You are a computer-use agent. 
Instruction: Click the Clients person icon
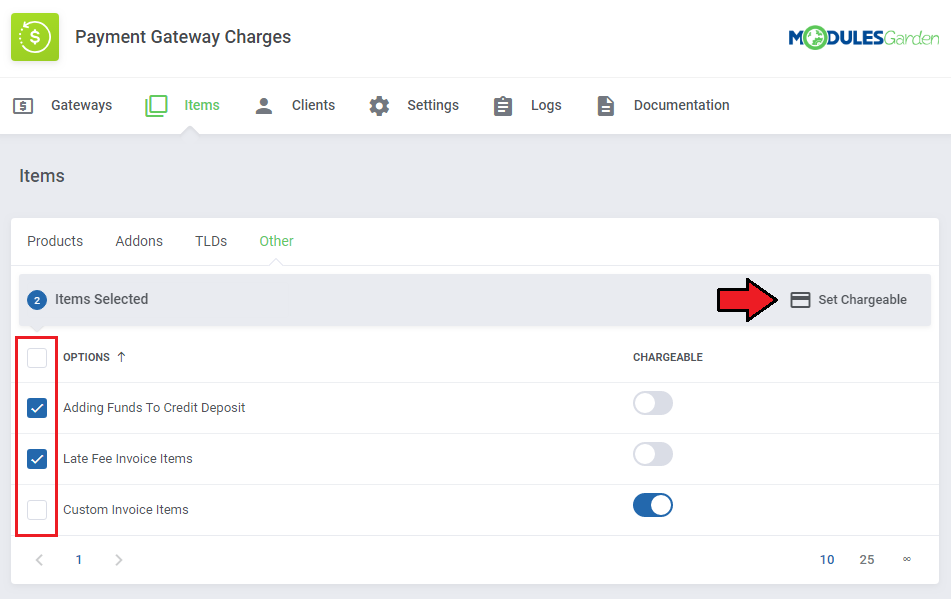coord(264,106)
